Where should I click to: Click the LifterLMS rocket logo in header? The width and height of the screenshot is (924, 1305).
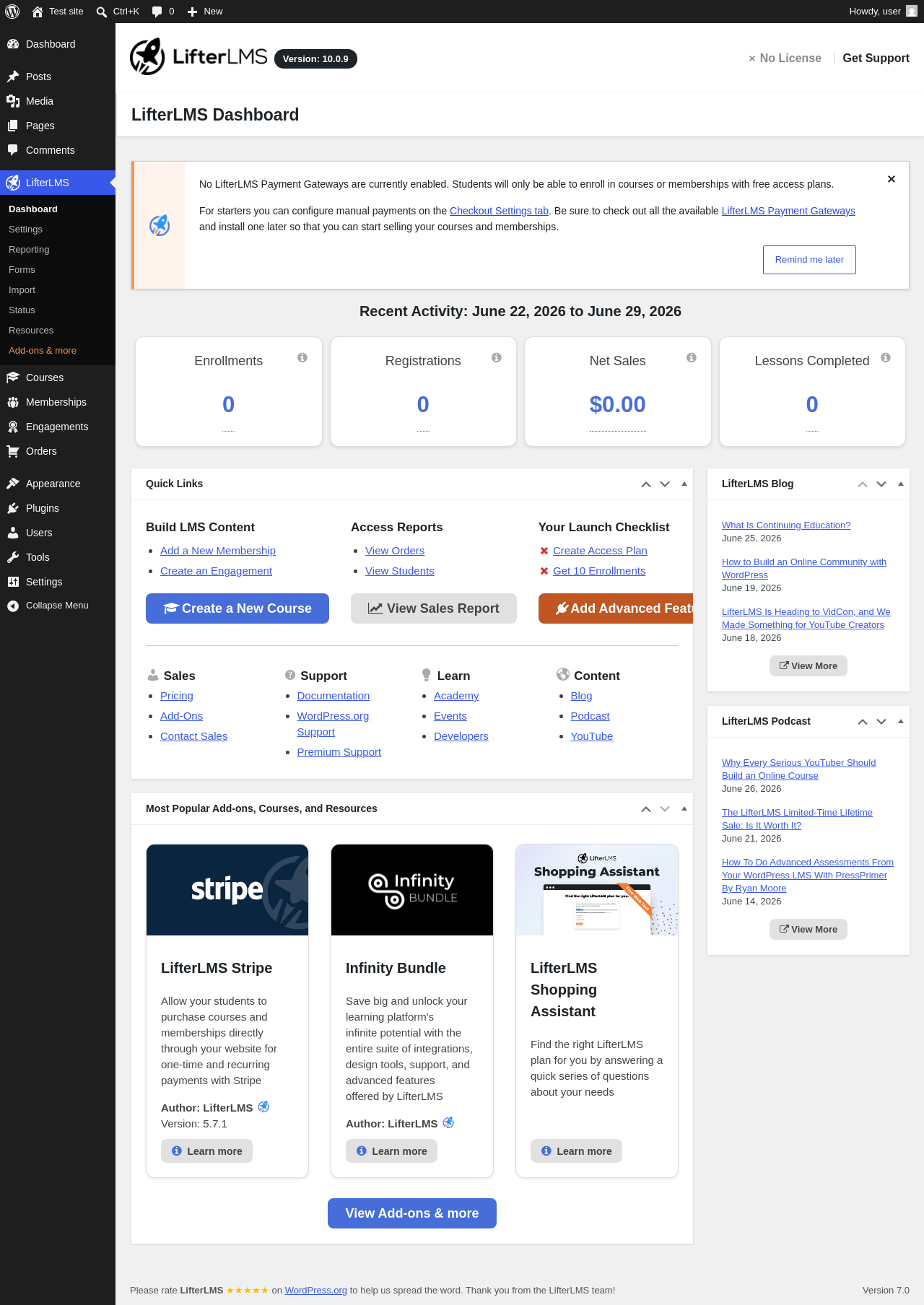(x=147, y=57)
